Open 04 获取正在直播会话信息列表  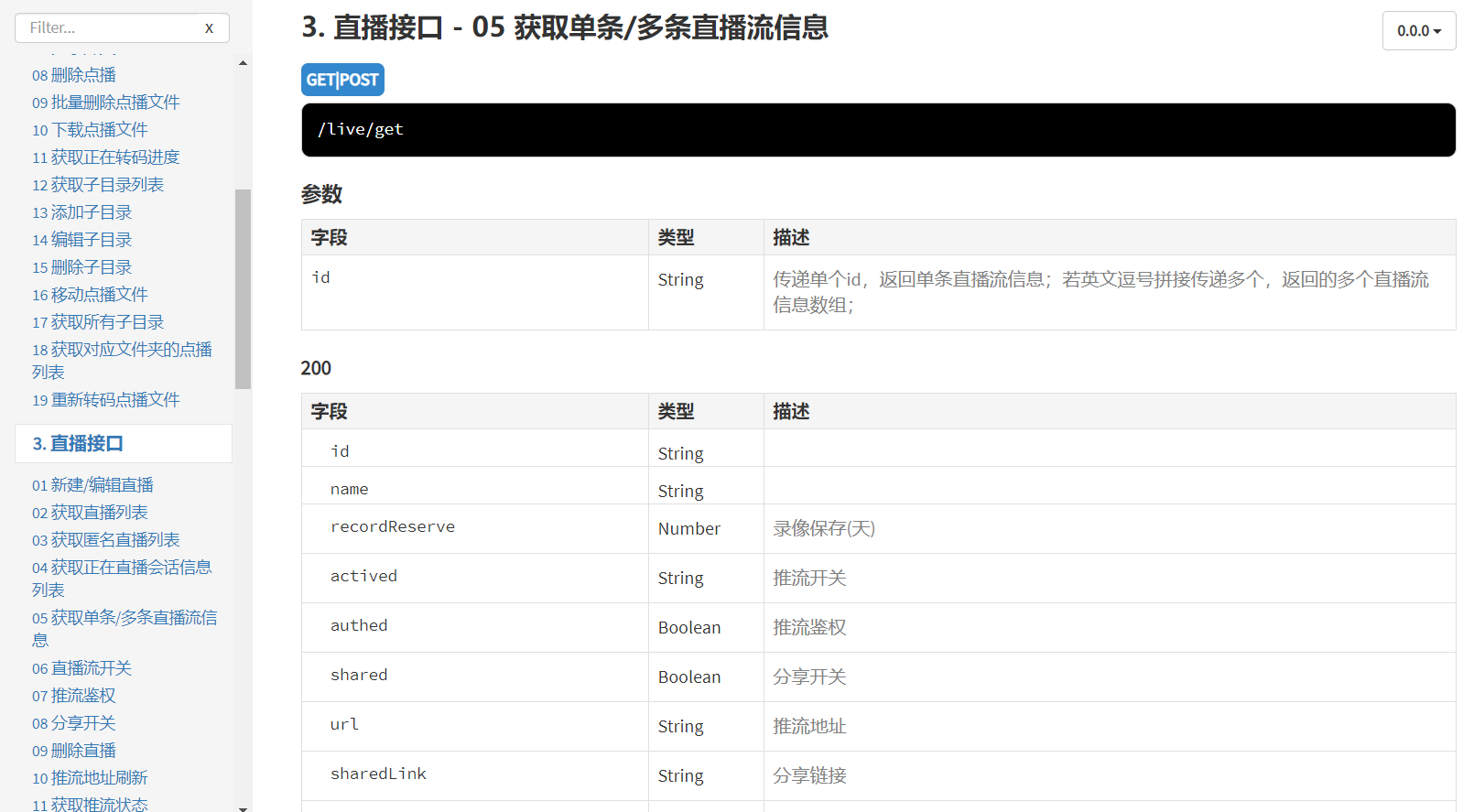(122, 579)
